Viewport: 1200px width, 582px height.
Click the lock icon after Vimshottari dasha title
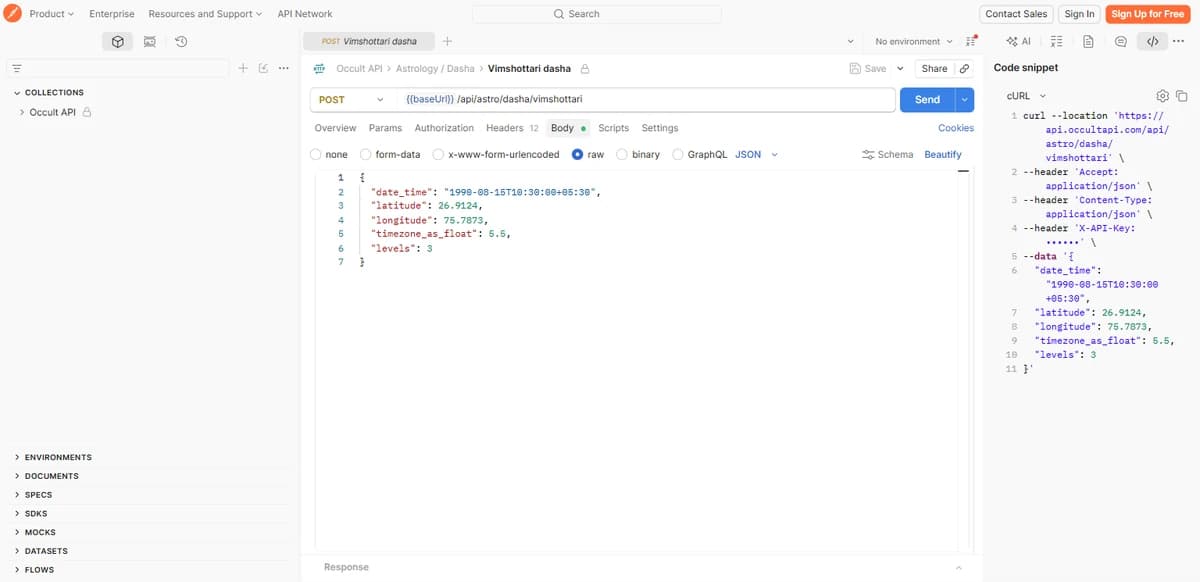[x=585, y=69]
